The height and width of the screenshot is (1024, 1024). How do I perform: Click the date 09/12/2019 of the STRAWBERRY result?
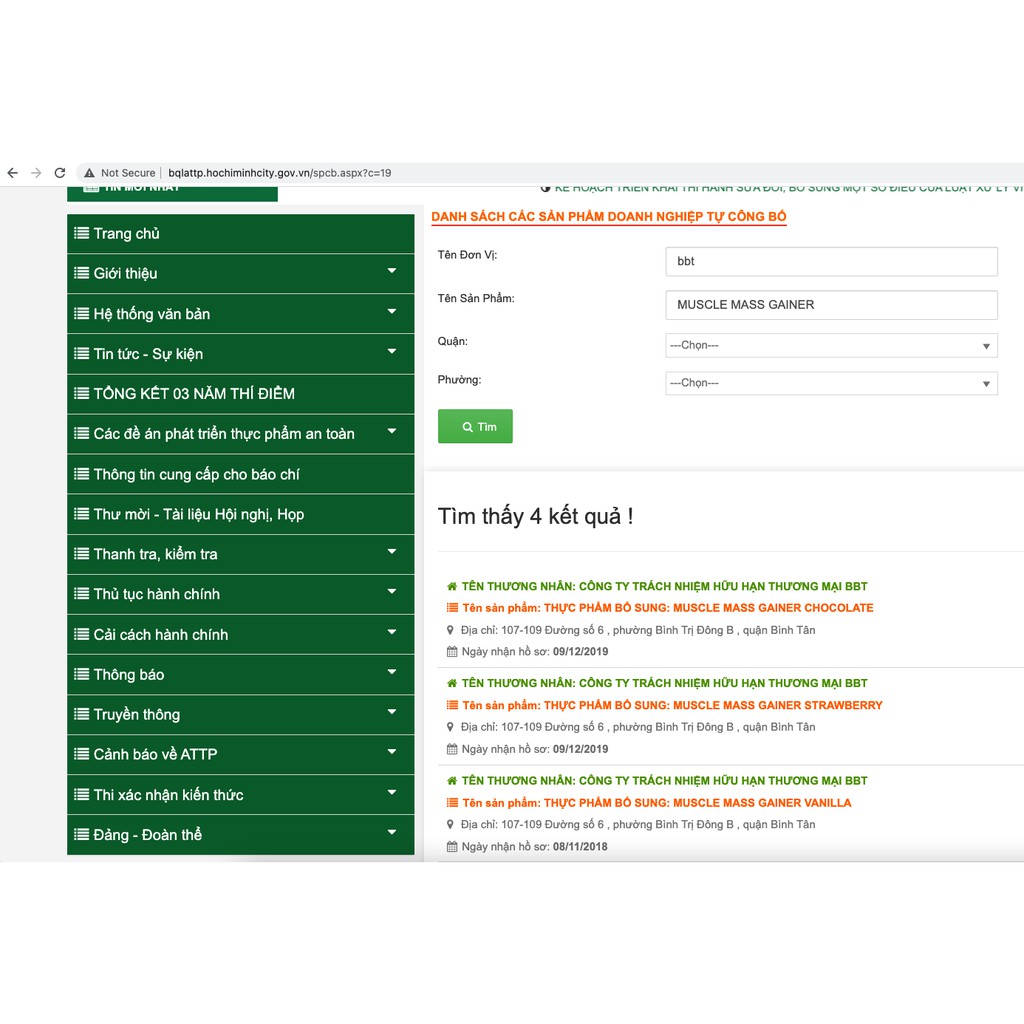coord(581,749)
